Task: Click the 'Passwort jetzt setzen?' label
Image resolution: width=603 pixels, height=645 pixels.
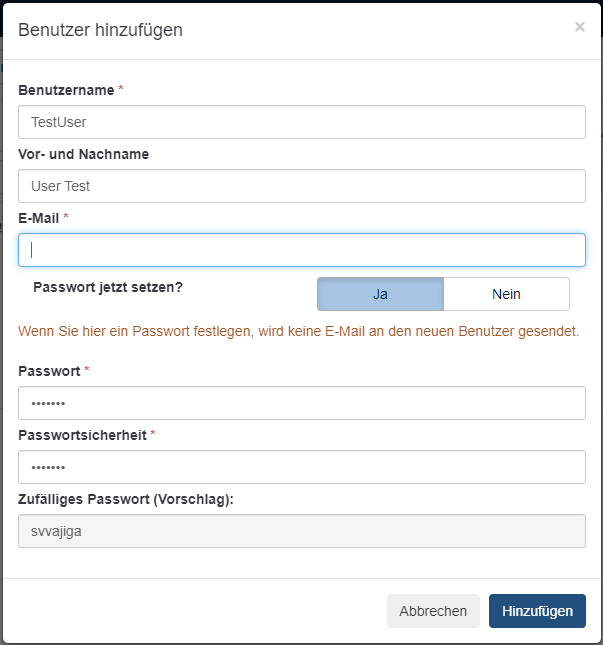Action: click(108, 287)
